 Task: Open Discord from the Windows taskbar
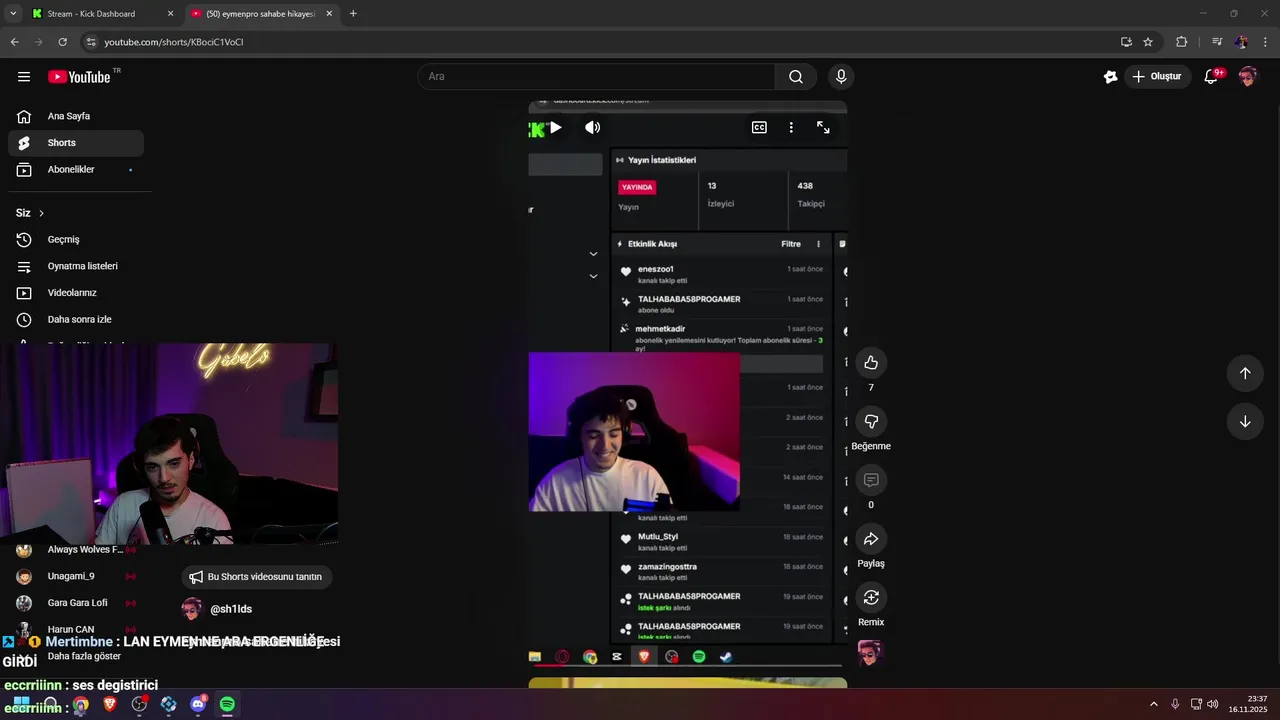(x=198, y=704)
